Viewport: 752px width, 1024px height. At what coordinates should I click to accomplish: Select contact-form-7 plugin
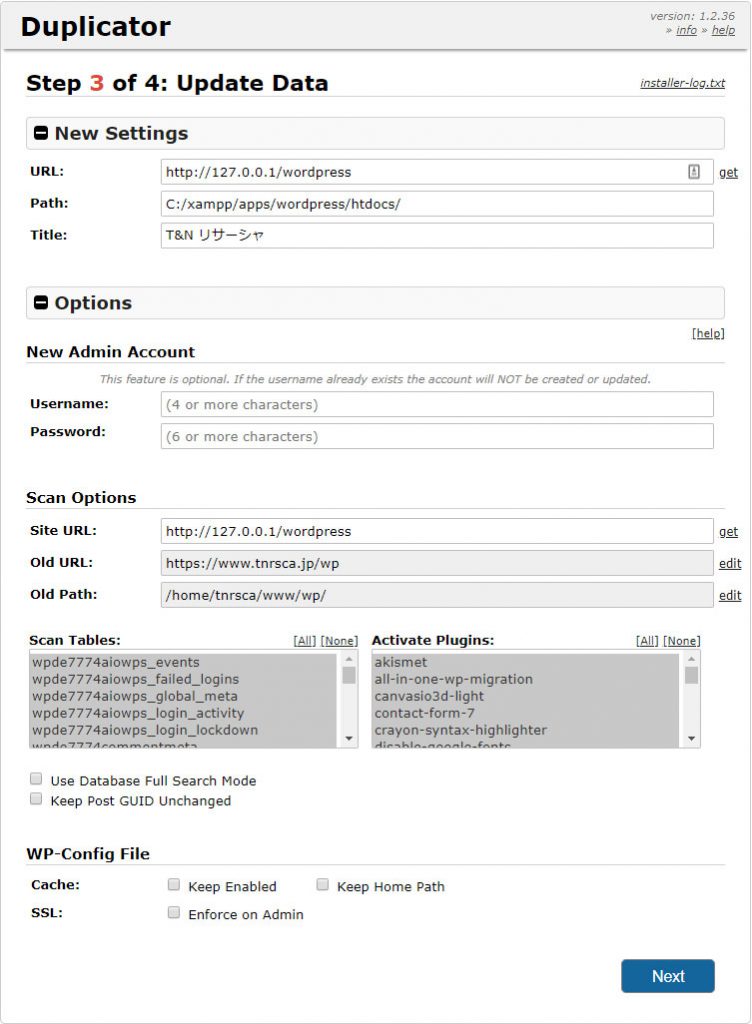[525, 713]
